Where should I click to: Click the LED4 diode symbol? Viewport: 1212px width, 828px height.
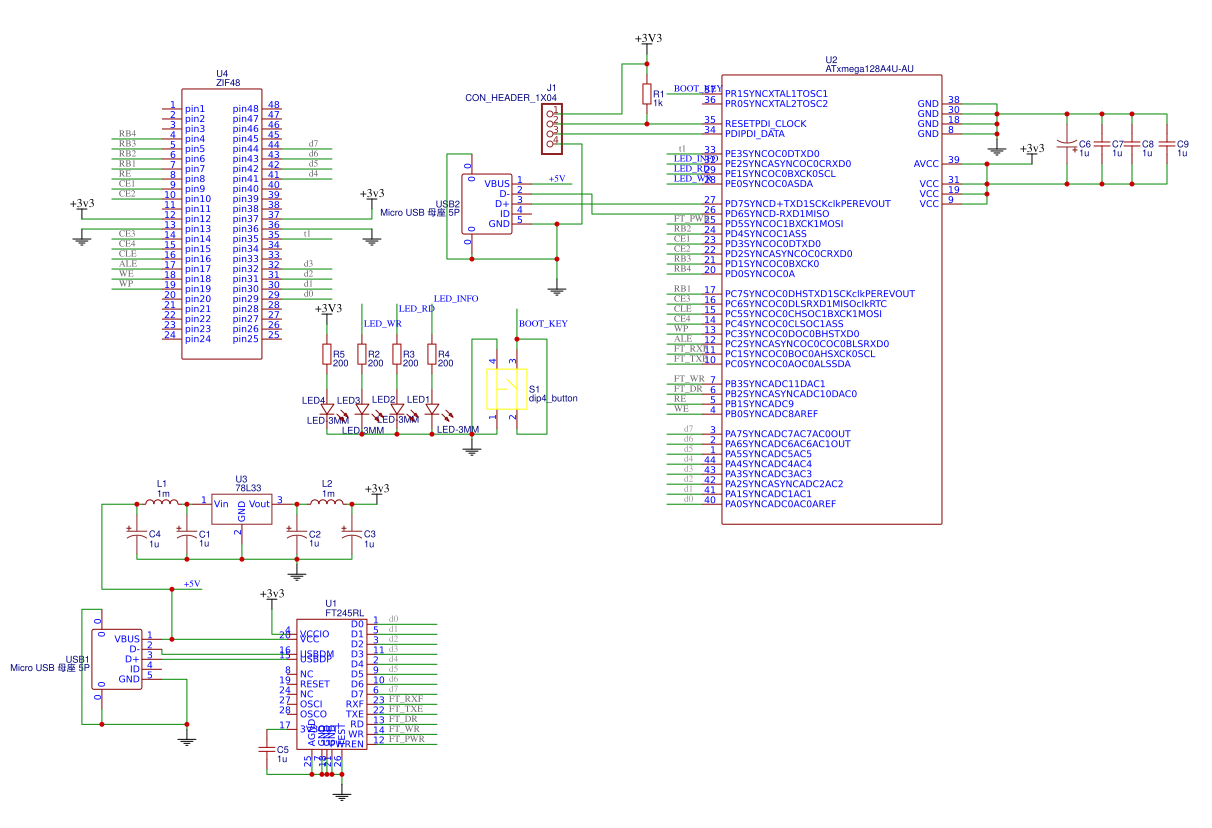coord(326,409)
